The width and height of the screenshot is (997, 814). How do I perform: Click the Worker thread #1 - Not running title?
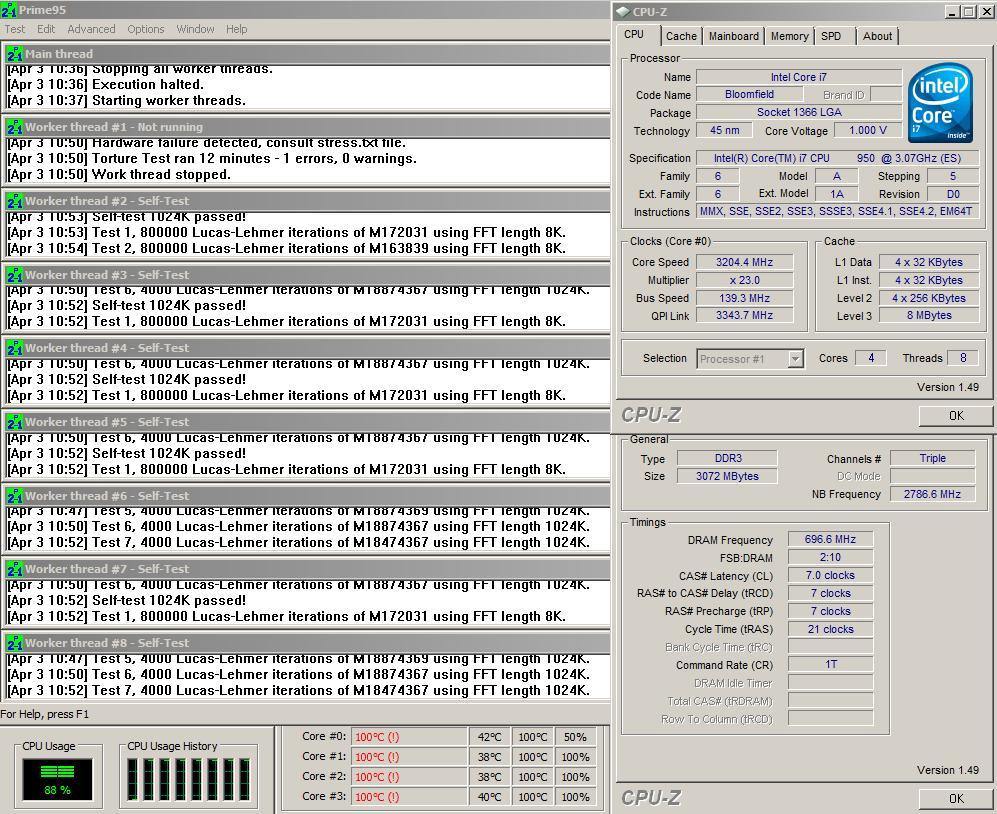click(x=114, y=127)
